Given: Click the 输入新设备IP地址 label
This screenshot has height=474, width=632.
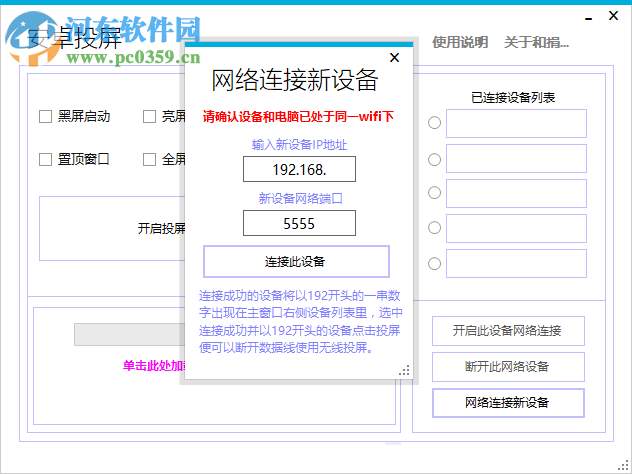Looking at the screenshot, I should pos(299,145).
